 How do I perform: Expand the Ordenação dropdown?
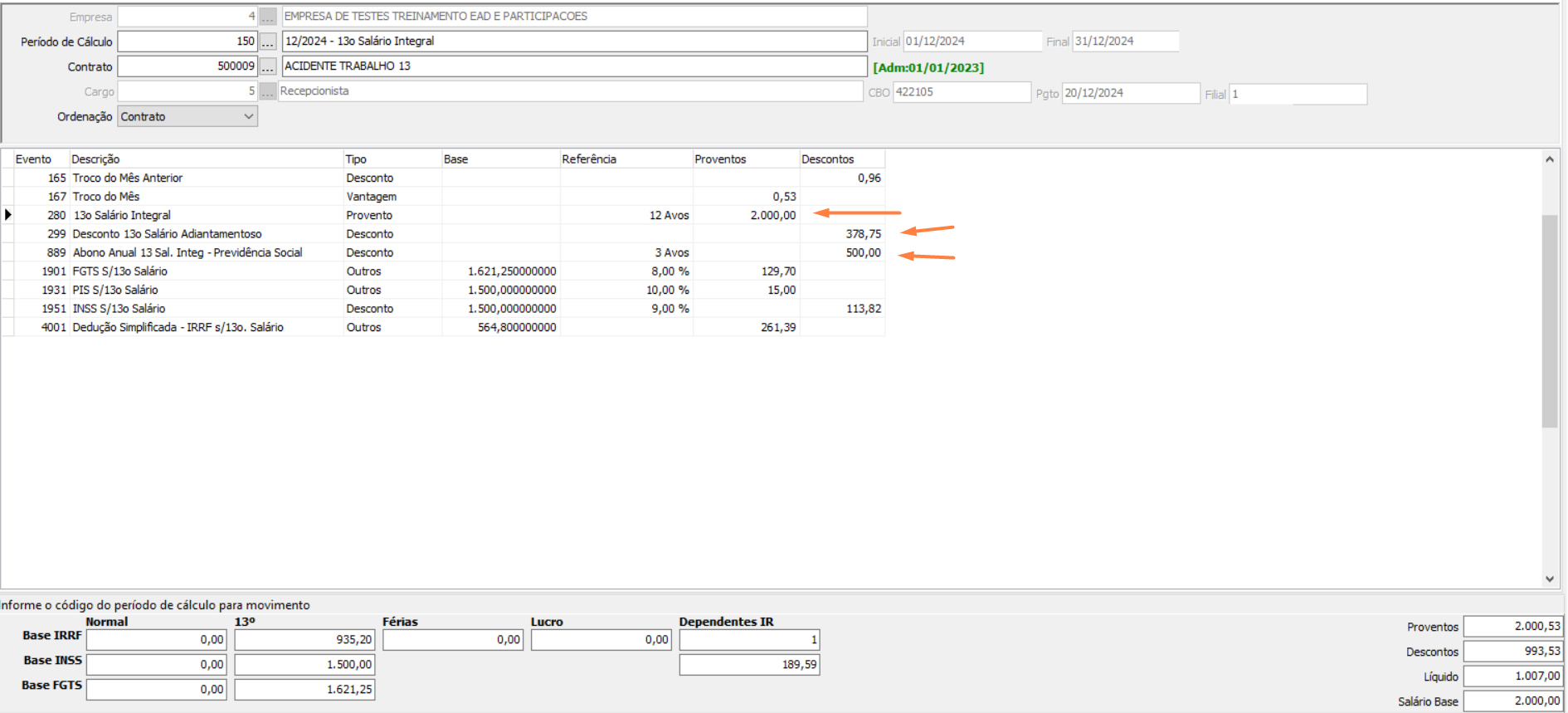point(248,117)
